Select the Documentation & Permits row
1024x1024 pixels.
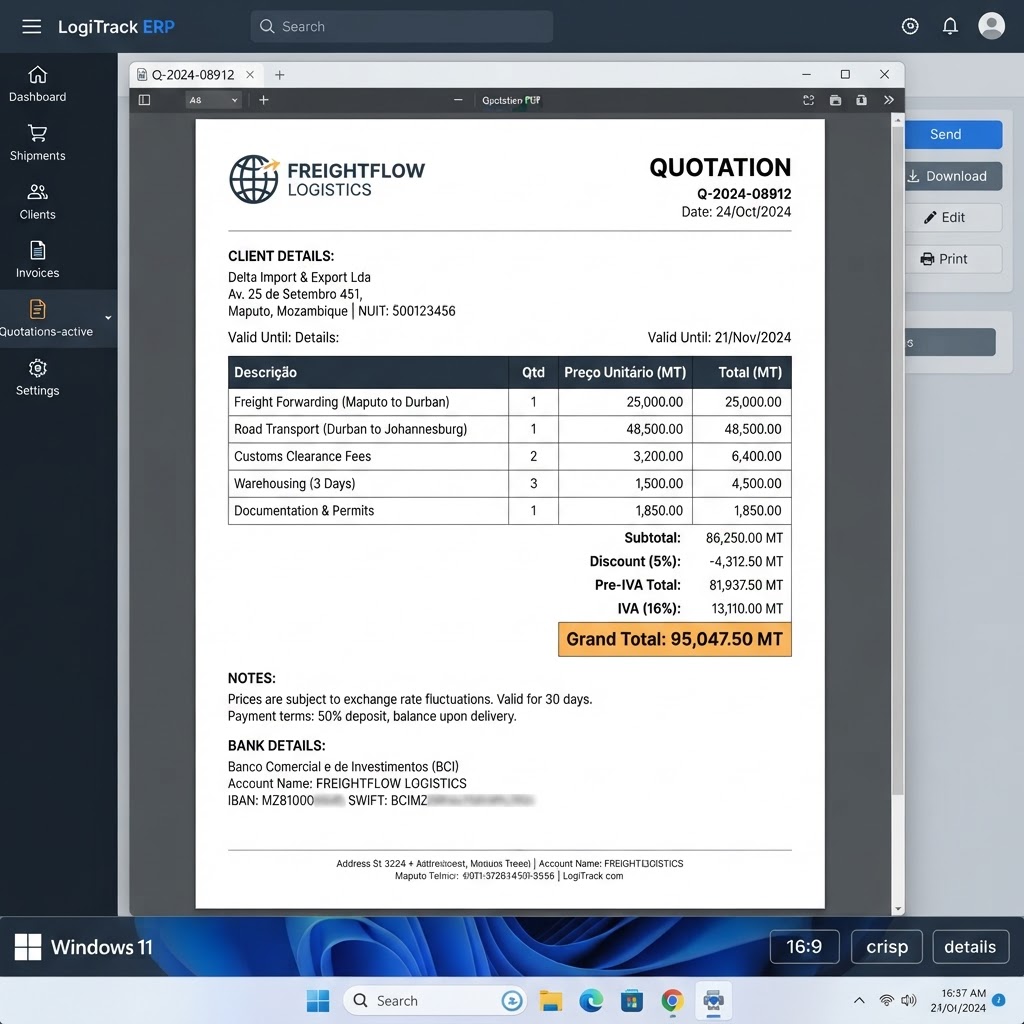(509, 511)
